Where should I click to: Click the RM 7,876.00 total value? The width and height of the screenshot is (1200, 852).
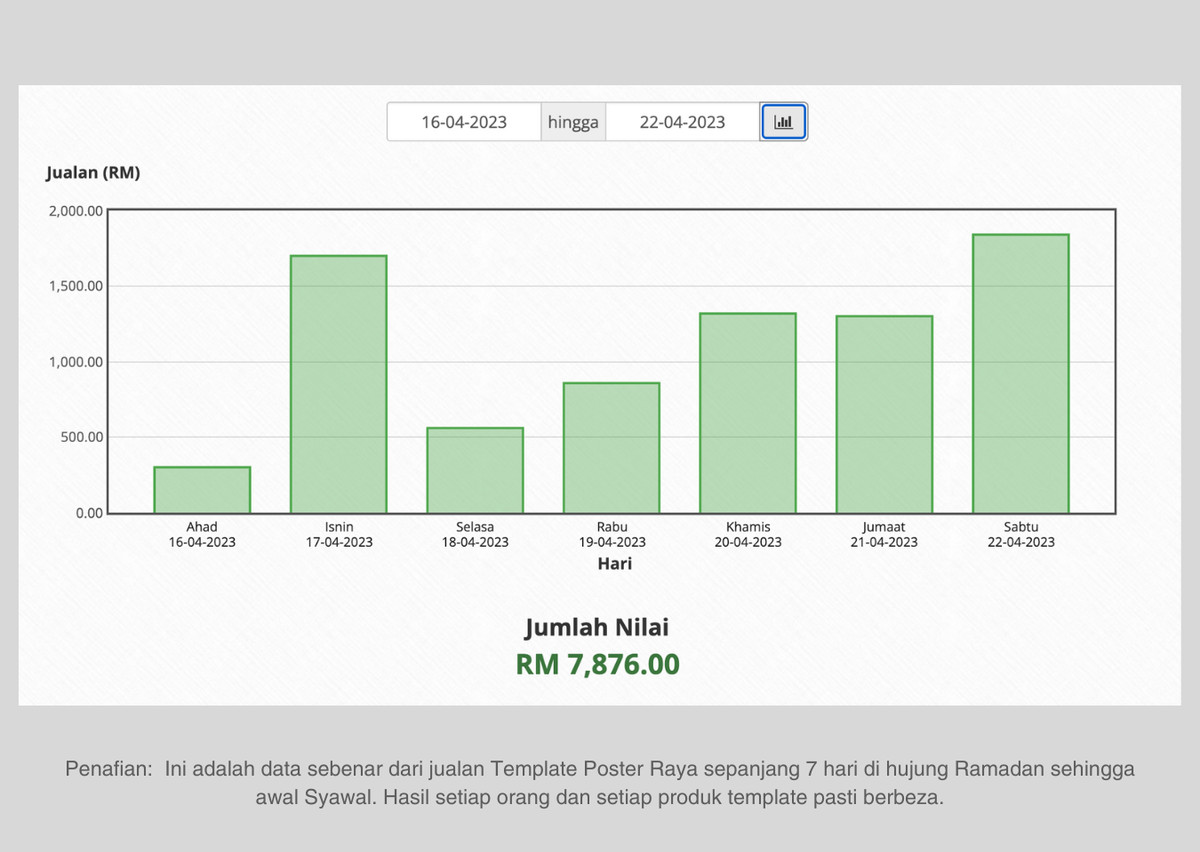pos(597,664)
